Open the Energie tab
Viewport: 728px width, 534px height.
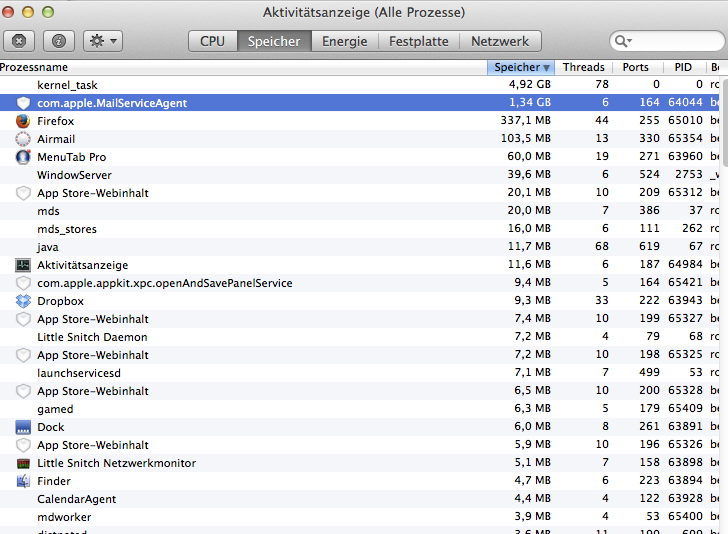coord(344,41)
